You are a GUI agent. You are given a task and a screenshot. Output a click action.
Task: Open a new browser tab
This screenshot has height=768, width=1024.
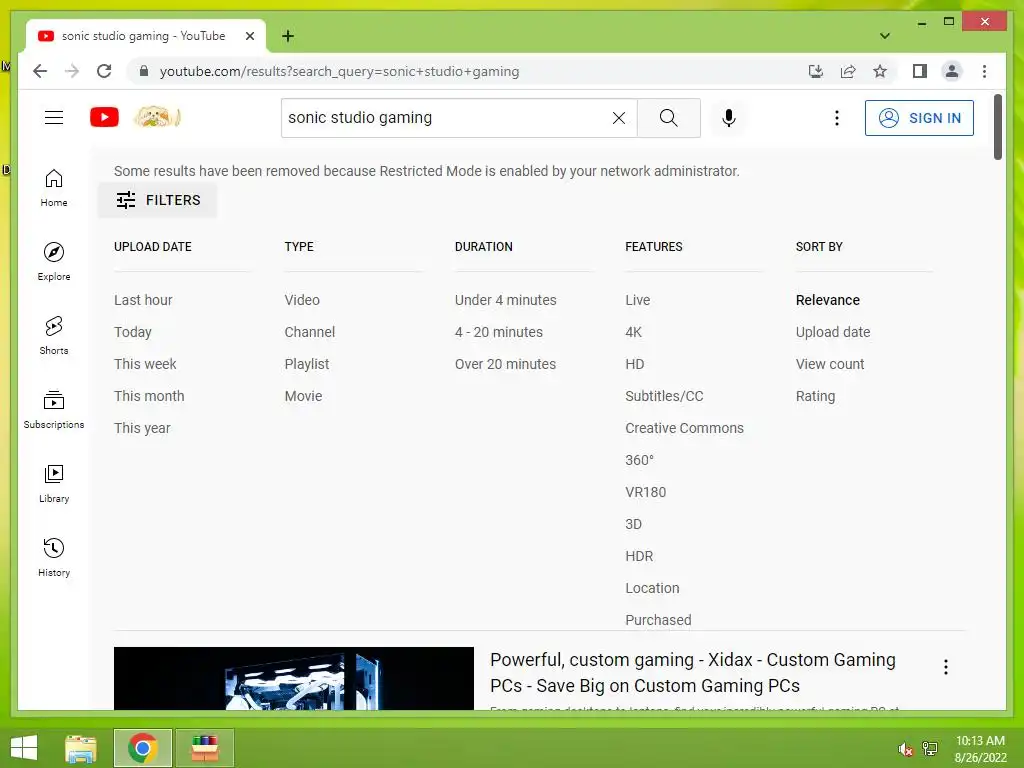[288, 36]
